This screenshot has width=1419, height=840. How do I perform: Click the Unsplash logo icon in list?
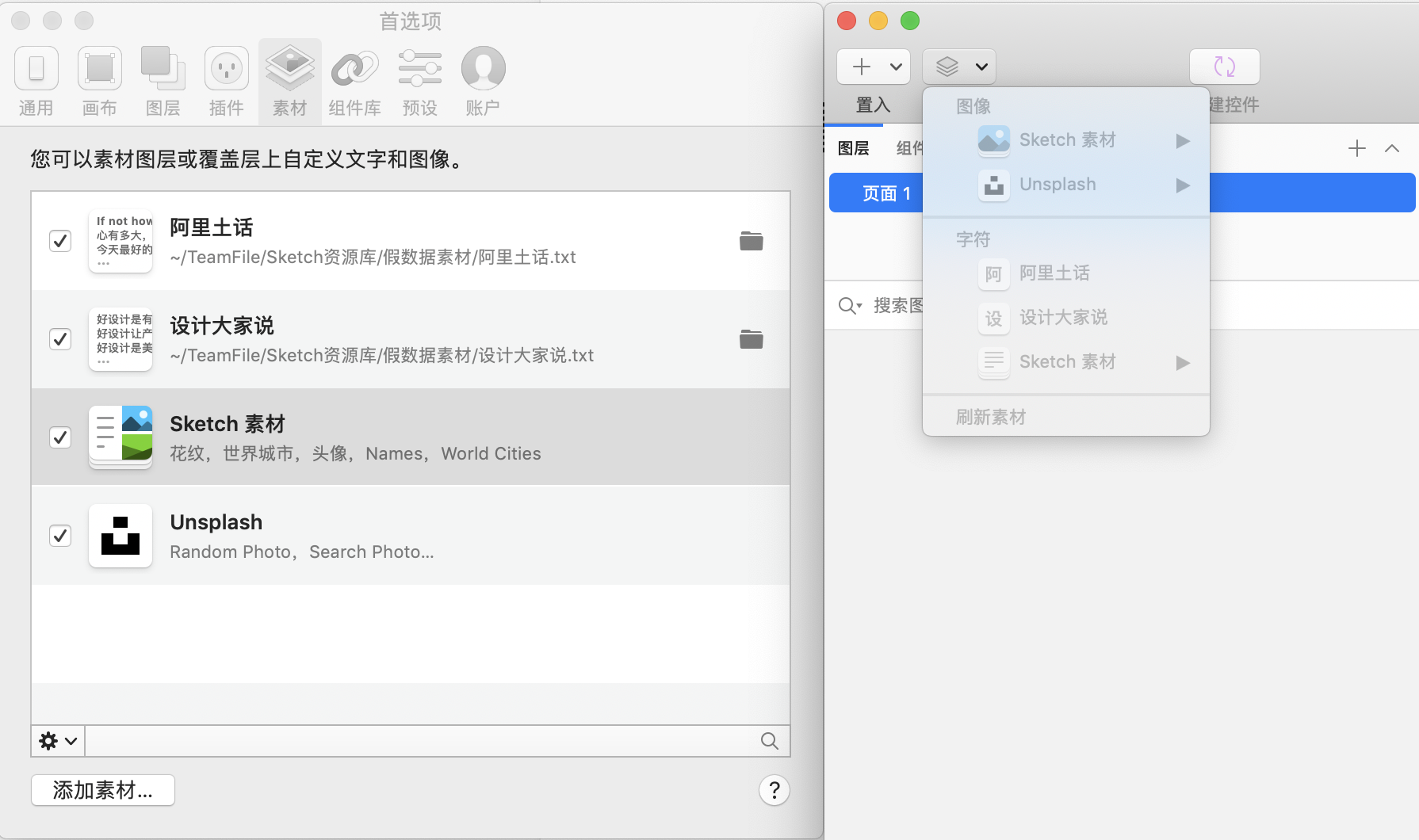click(x=120, y=536)
